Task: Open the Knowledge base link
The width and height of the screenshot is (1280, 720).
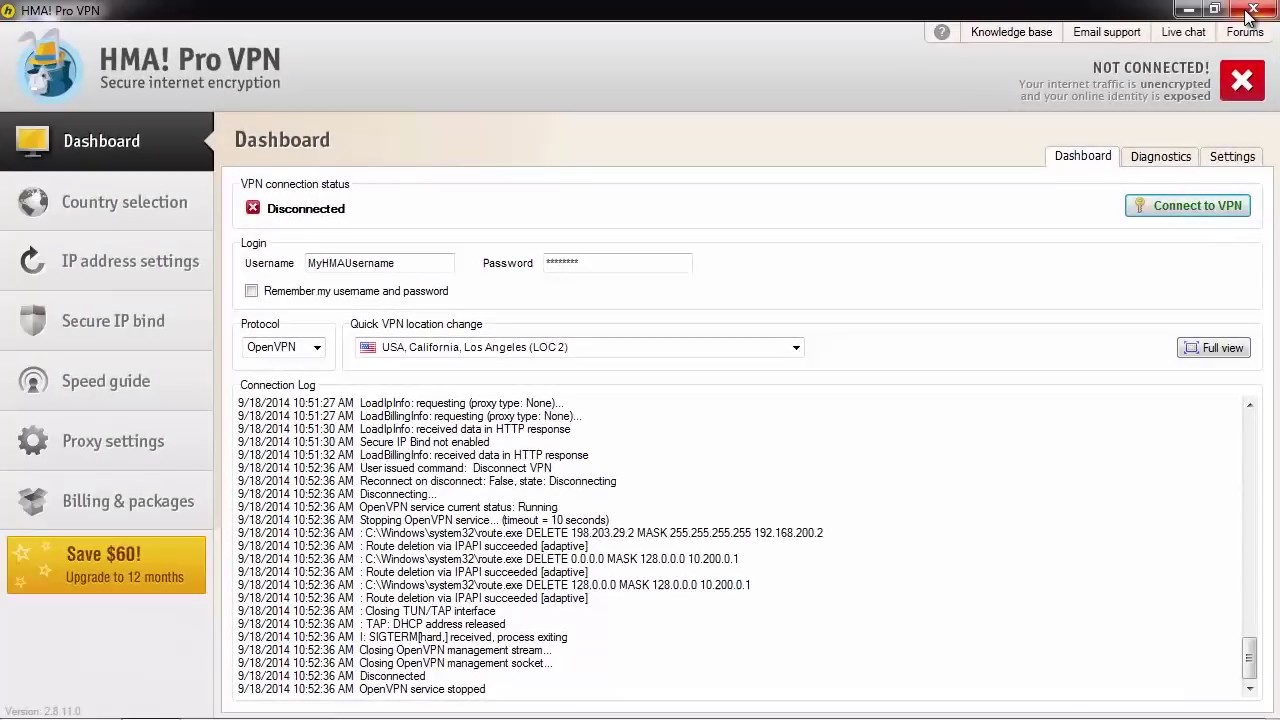Action: coord(1011,31)
